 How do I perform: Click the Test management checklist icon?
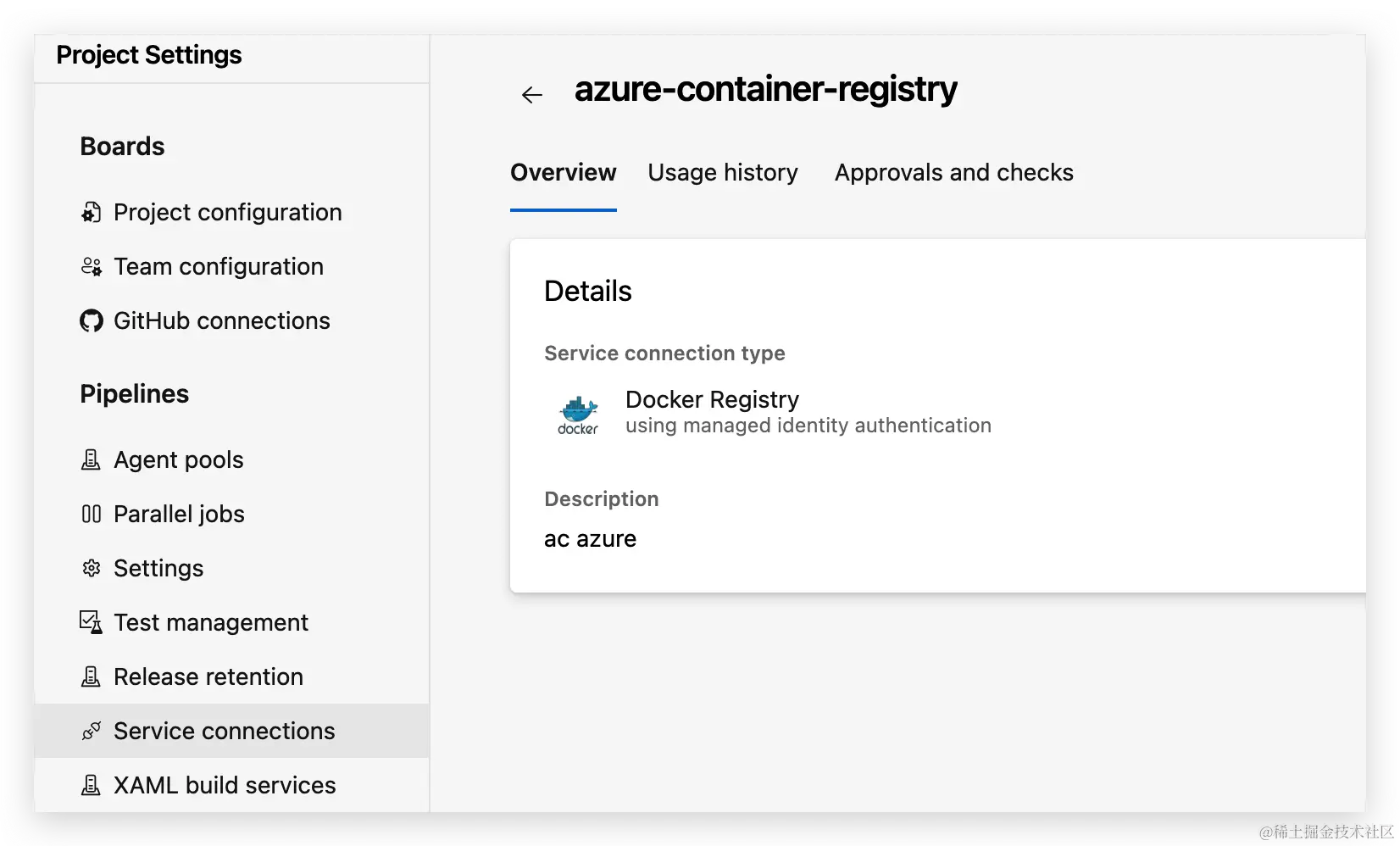pyautogui.click(x=91, y=622)
